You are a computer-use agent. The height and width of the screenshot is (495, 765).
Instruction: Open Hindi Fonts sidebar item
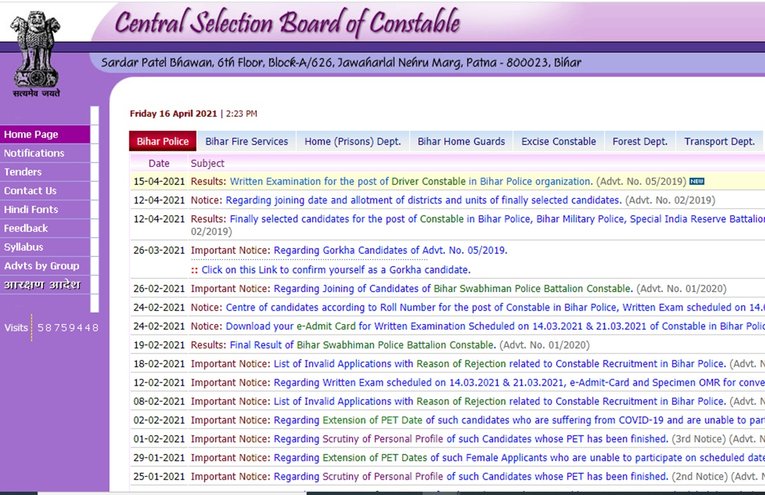31,210
